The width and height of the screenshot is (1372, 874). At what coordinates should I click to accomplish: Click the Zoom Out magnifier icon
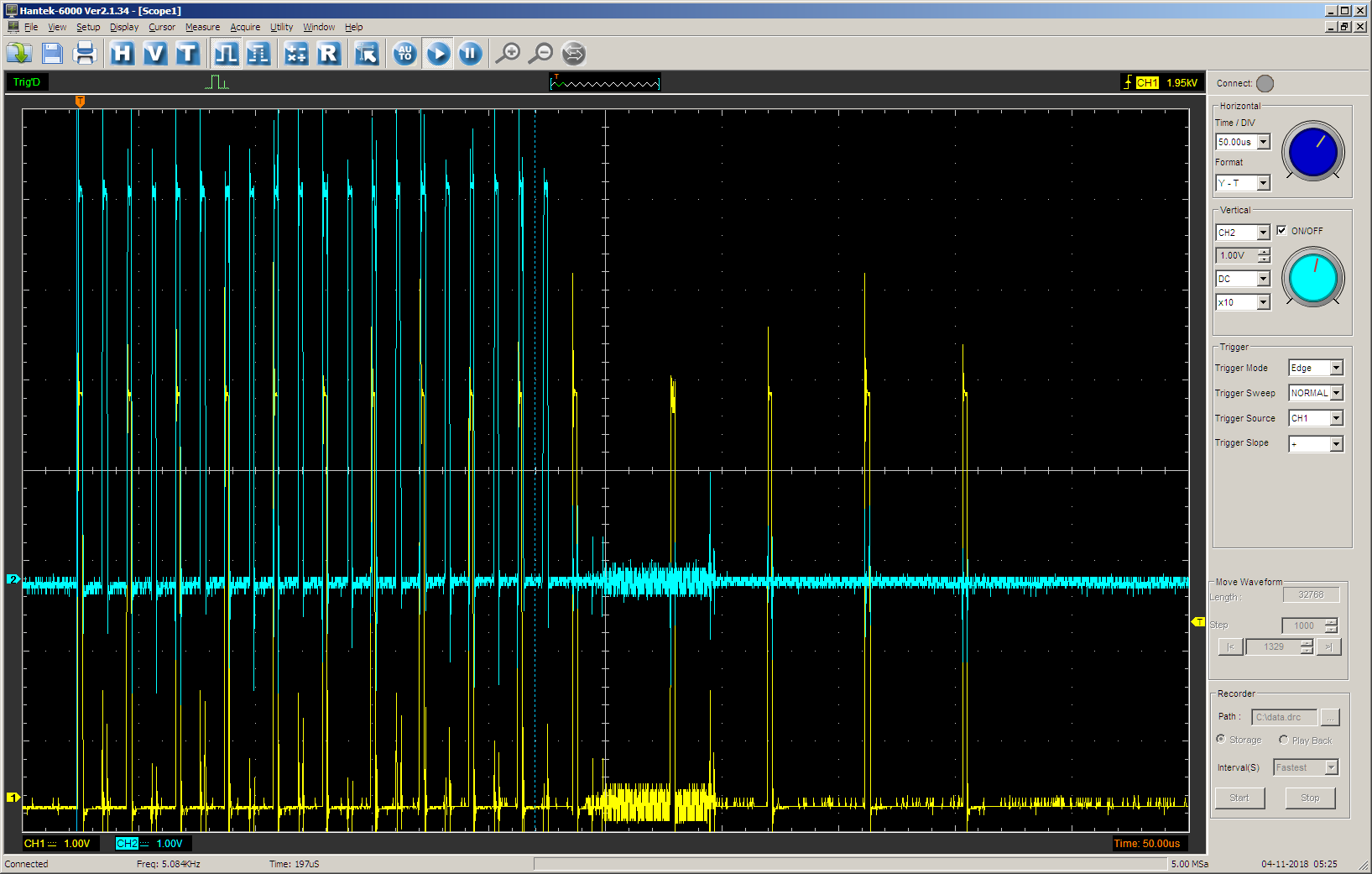(x=541, y=54)
